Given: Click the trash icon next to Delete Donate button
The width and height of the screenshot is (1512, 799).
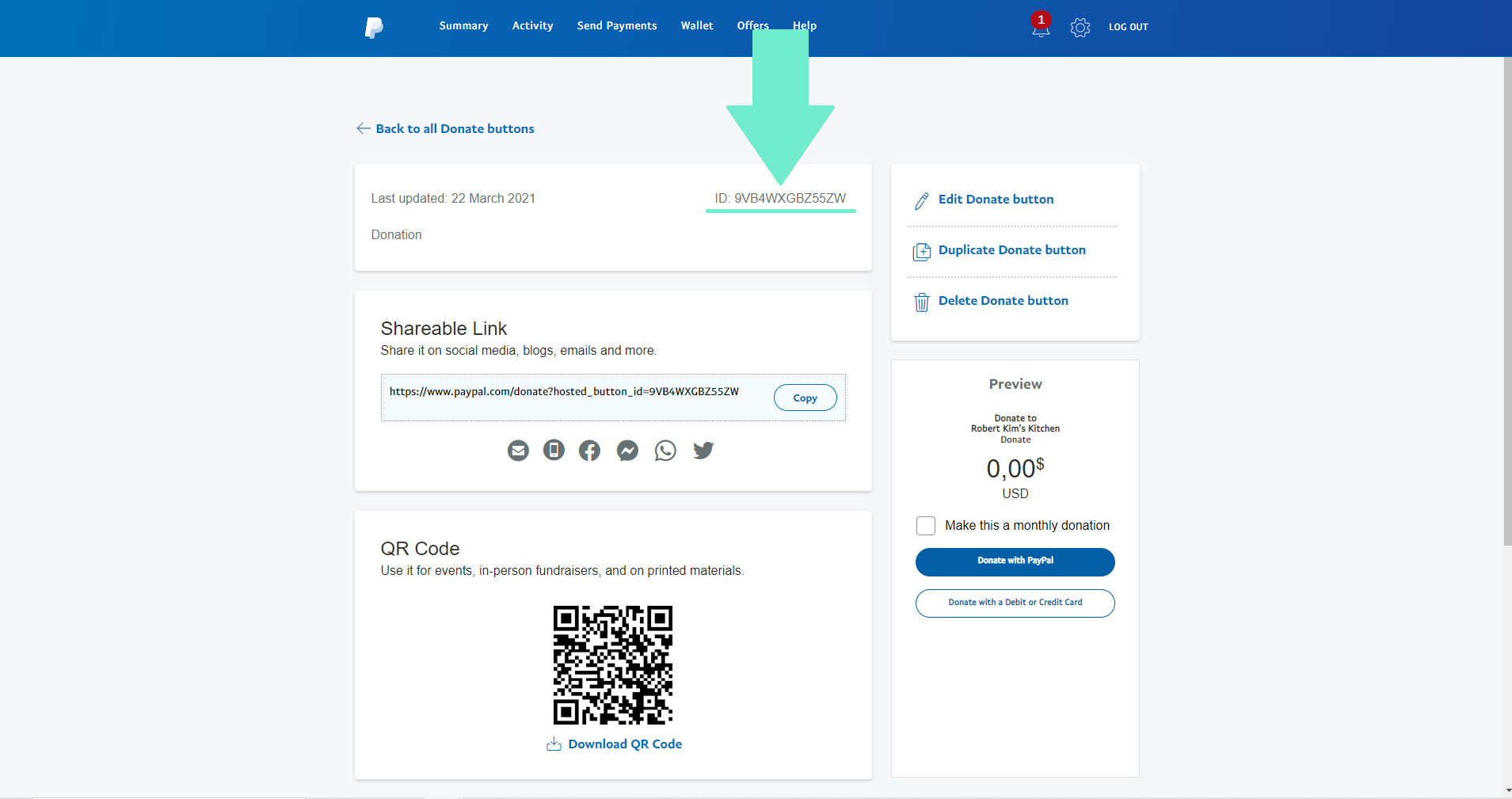Looking at the screenshot, I should tap(921, 302).
